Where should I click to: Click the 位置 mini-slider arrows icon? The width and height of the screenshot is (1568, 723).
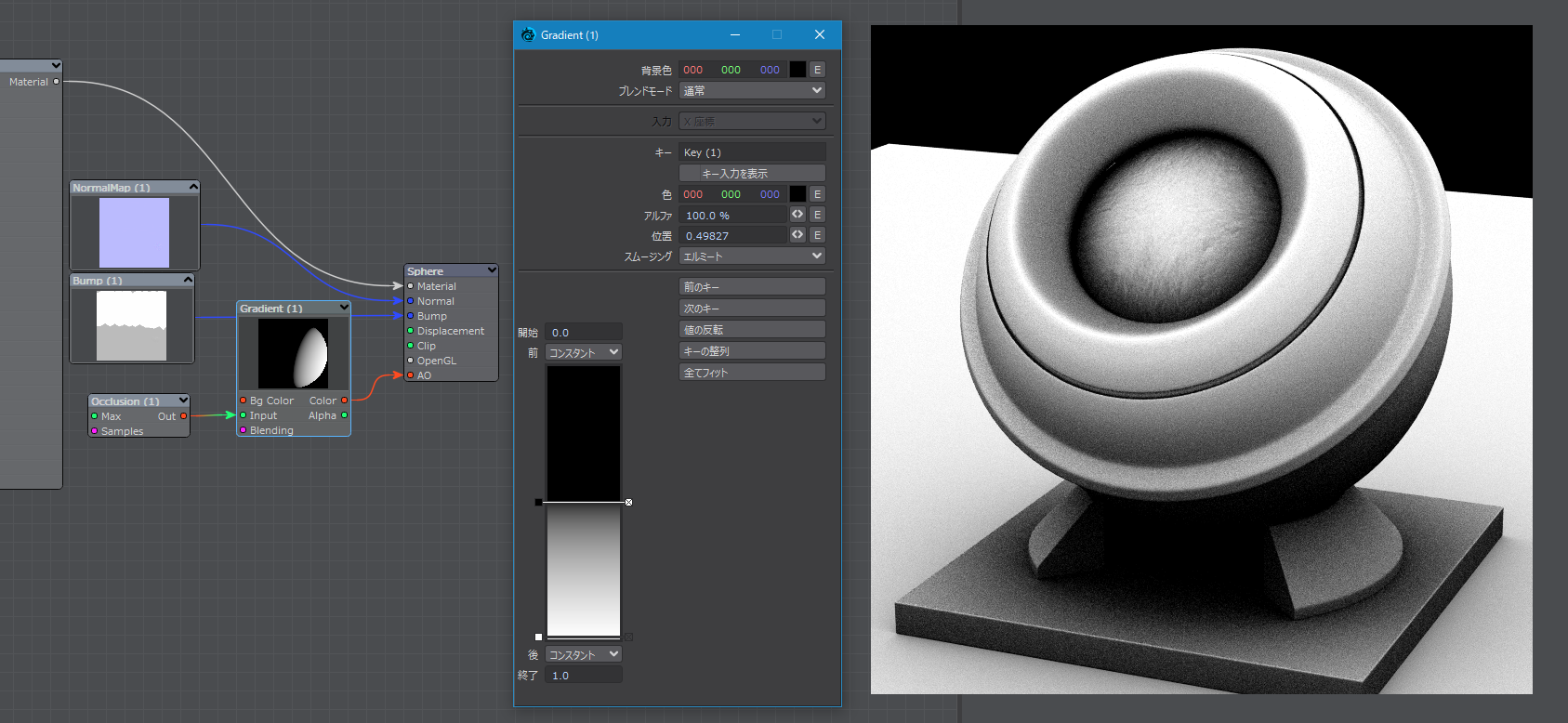[797, 235]
